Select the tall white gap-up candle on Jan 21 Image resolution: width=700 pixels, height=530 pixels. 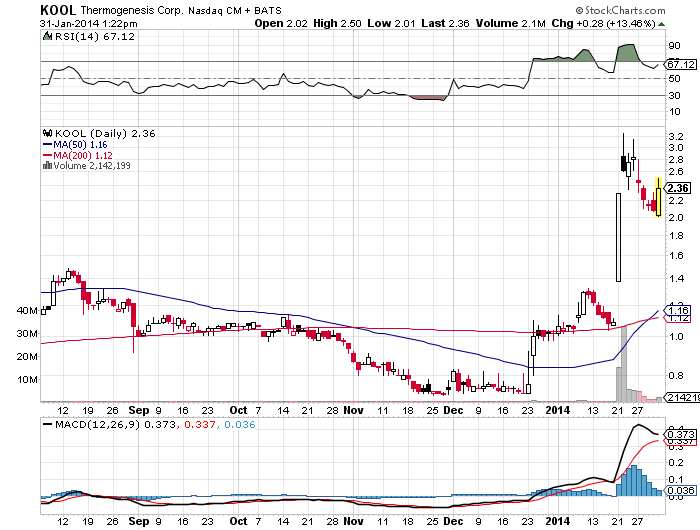pos(618,238)
